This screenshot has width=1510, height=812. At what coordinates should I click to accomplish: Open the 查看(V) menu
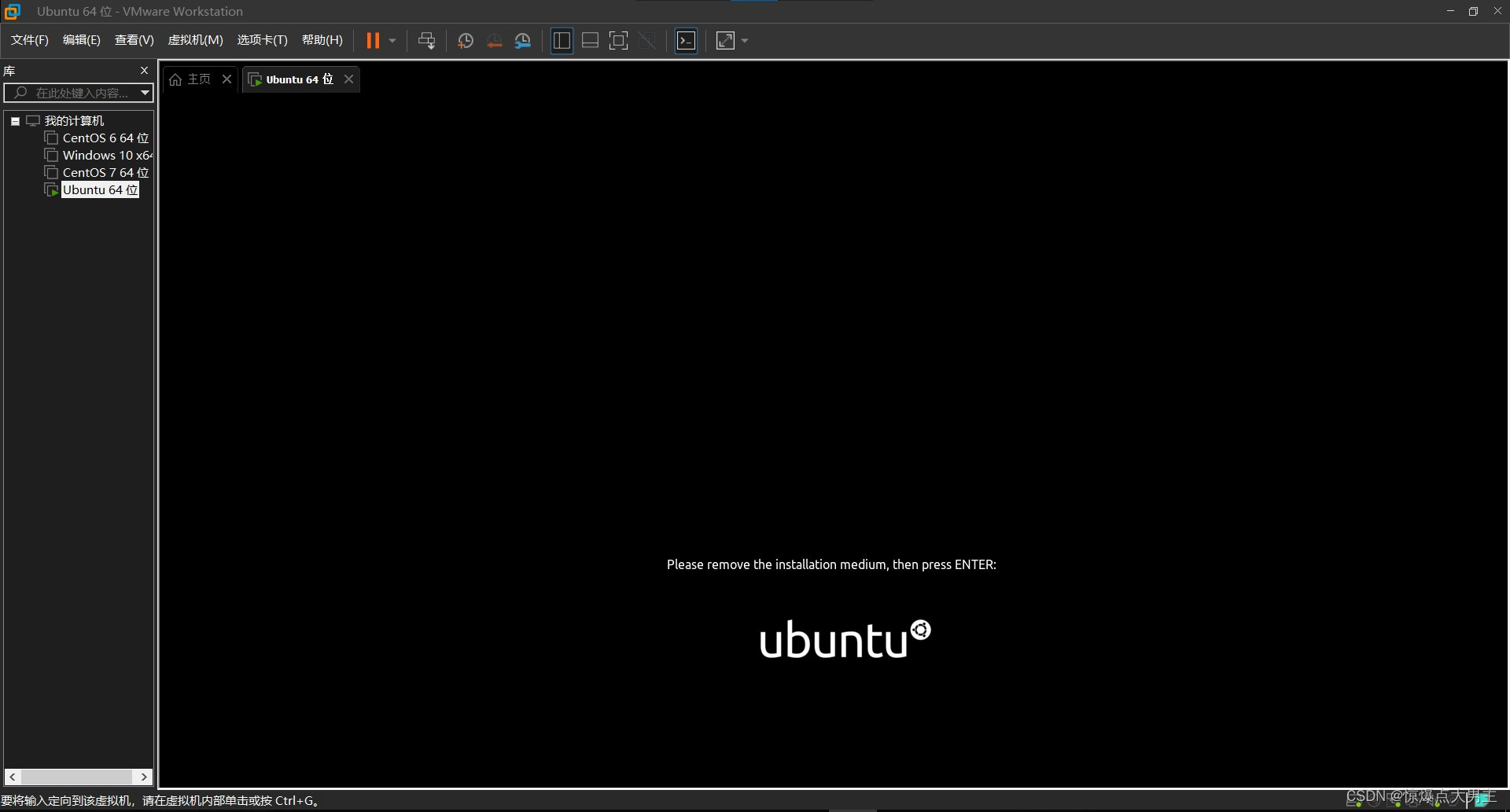(134, 40)
